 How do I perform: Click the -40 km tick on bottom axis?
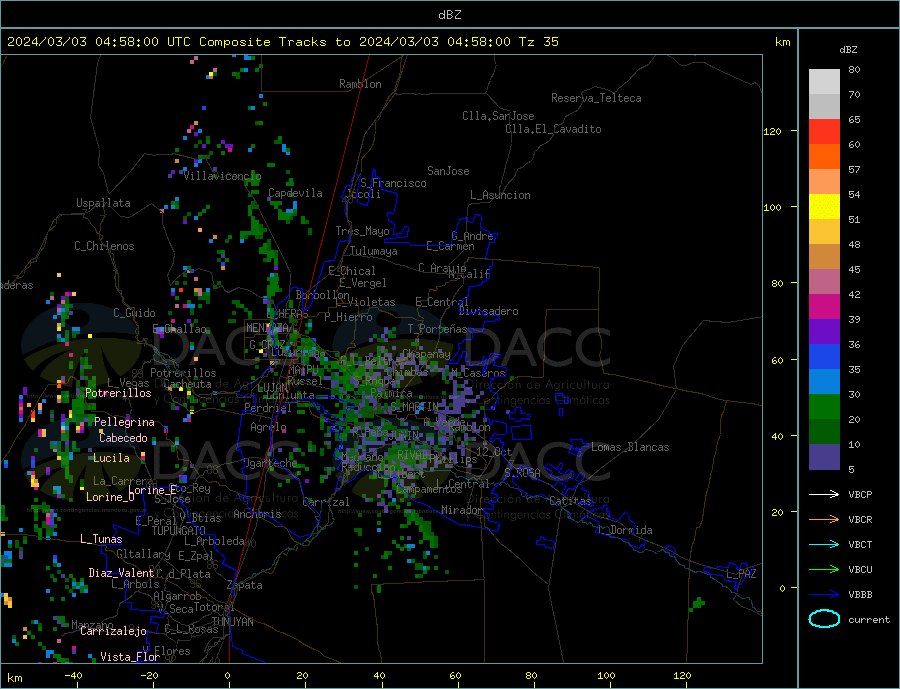pyautogui.click(x=73, y=676)
